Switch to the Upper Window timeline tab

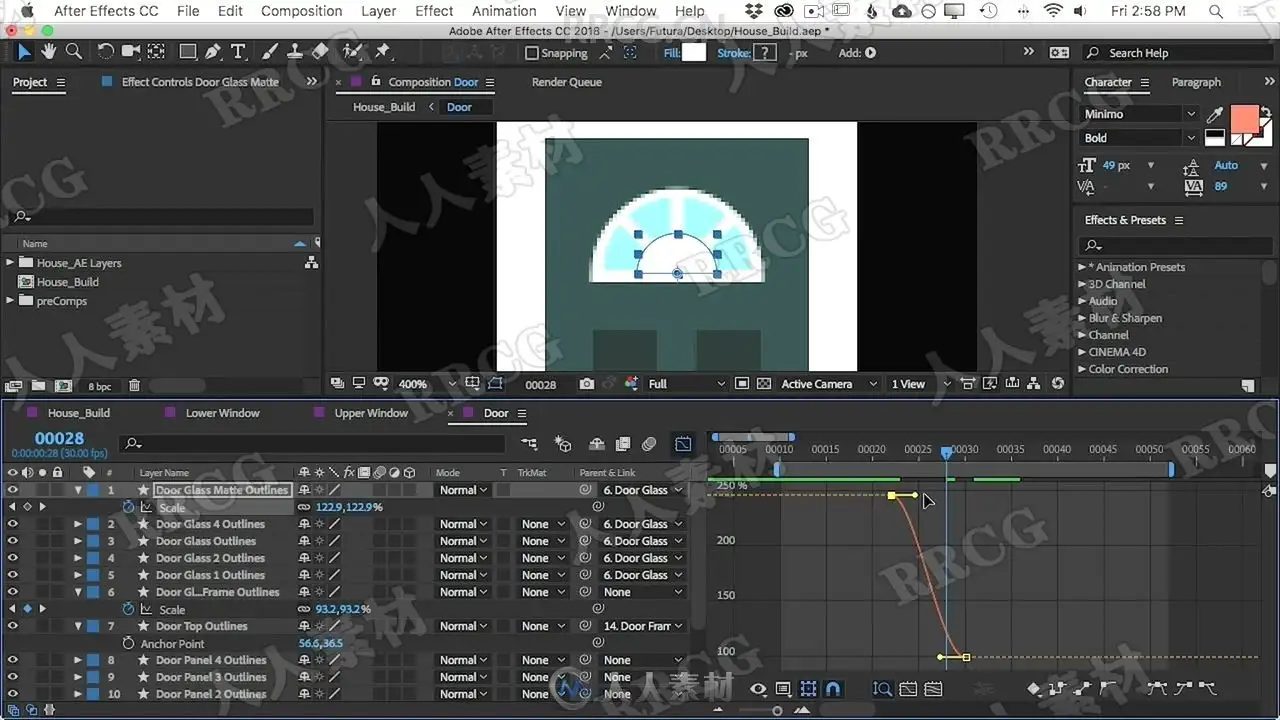[370, 413]
